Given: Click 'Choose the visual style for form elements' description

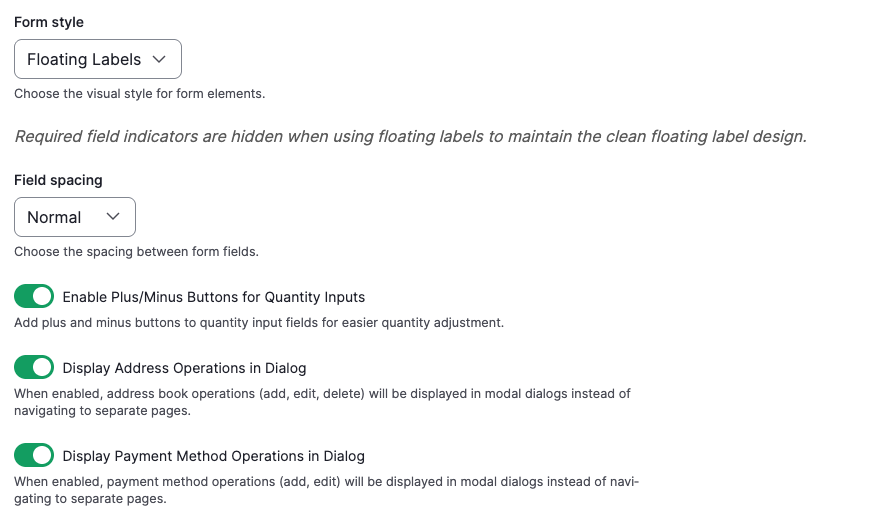Looking at the screenshot, I should pyautogui.click(x=139, y=94).
